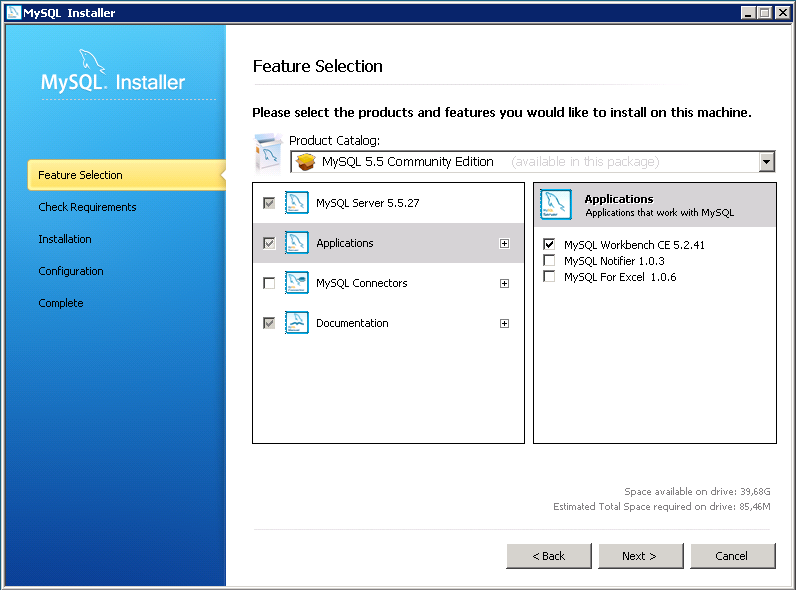Select the MySQL Connectors row label
This screenshot has height=590, width=796.
pyautogui.click(x=361, y=283)
